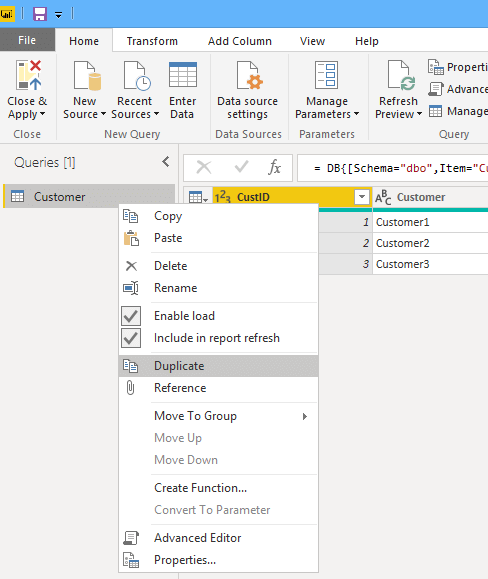
Task: Click into the formula bar input
Action: pos(392,168)
